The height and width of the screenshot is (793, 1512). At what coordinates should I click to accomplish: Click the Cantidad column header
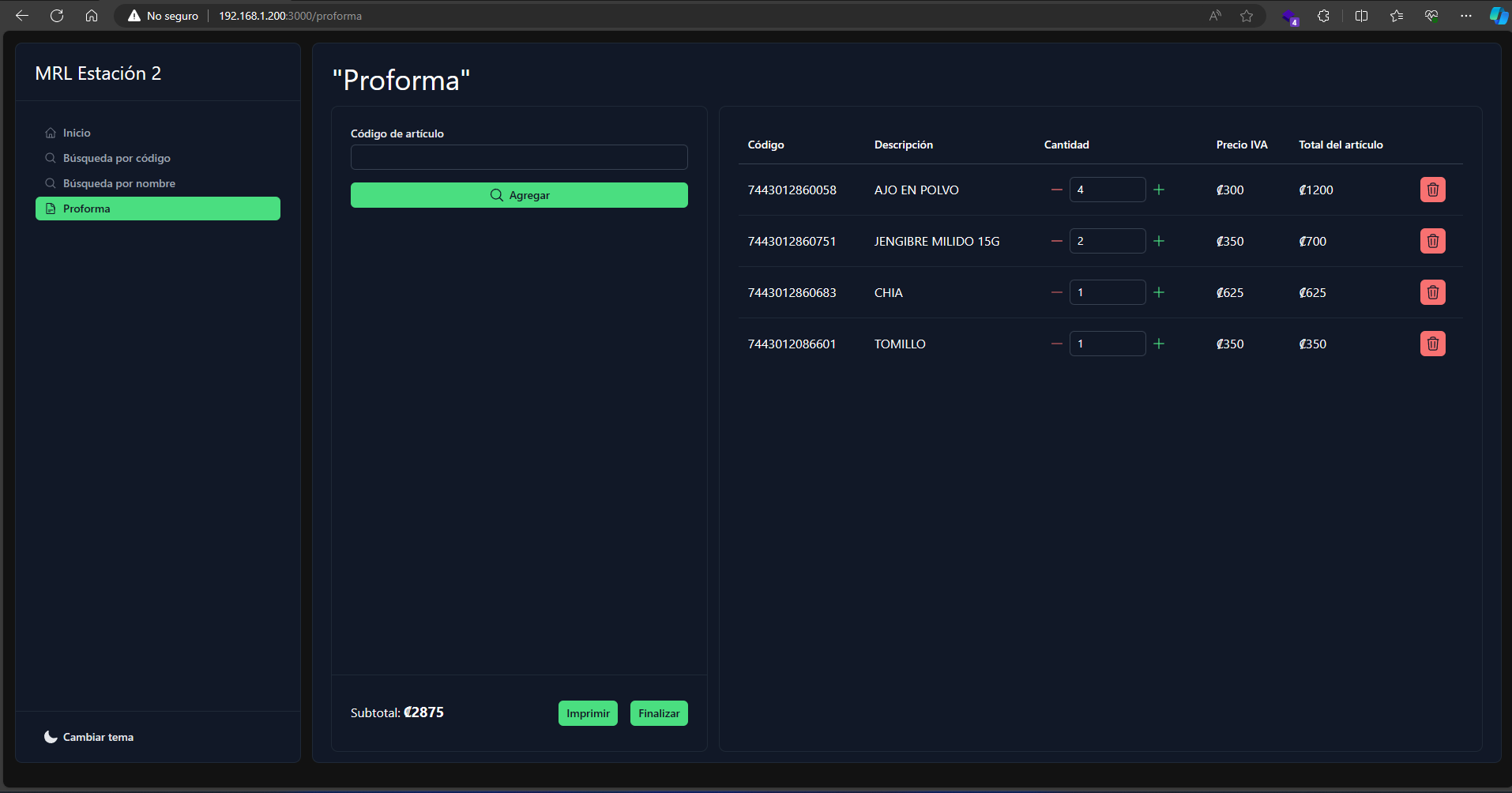[1066, 145]
